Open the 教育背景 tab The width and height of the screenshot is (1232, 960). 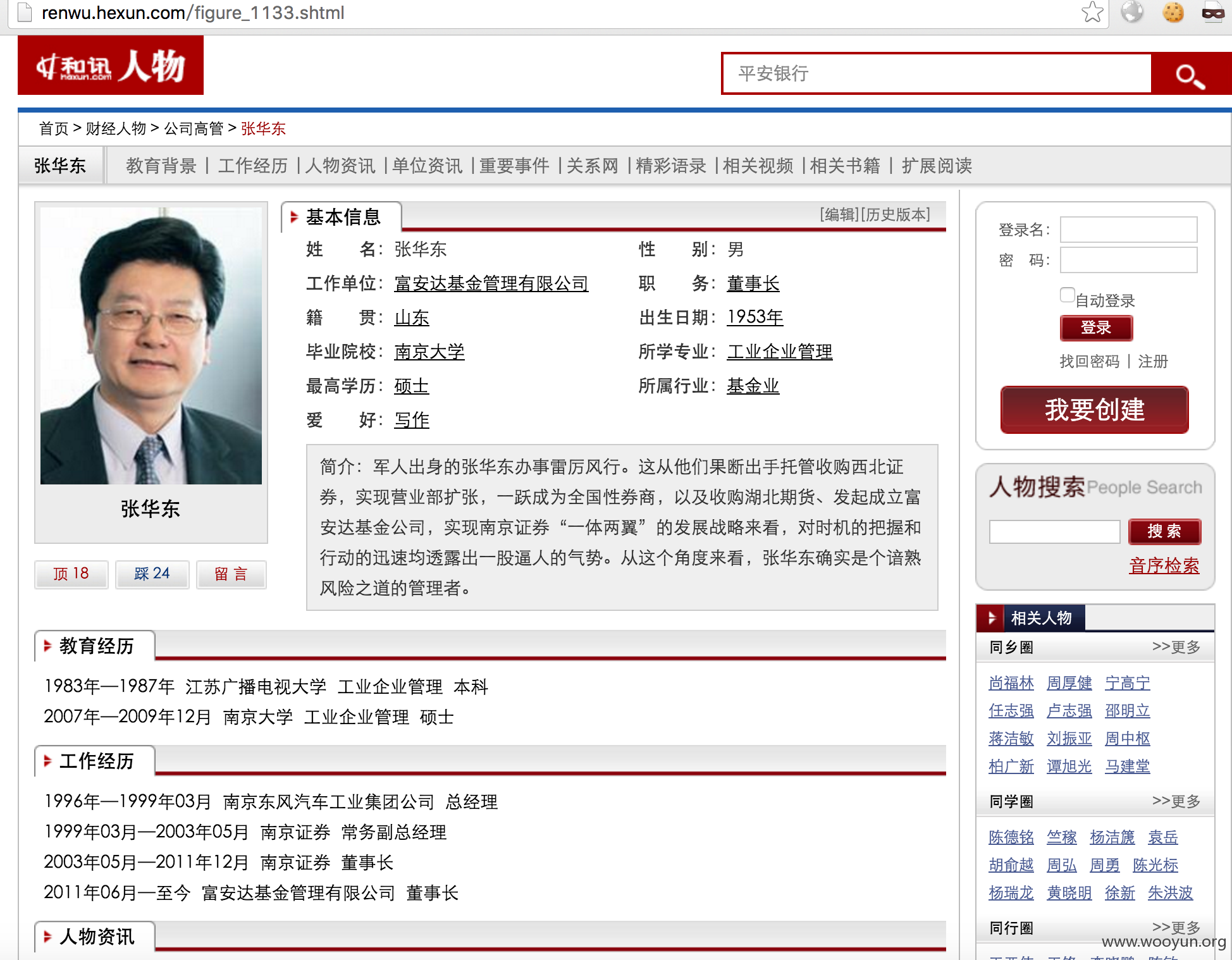[161, 166]
